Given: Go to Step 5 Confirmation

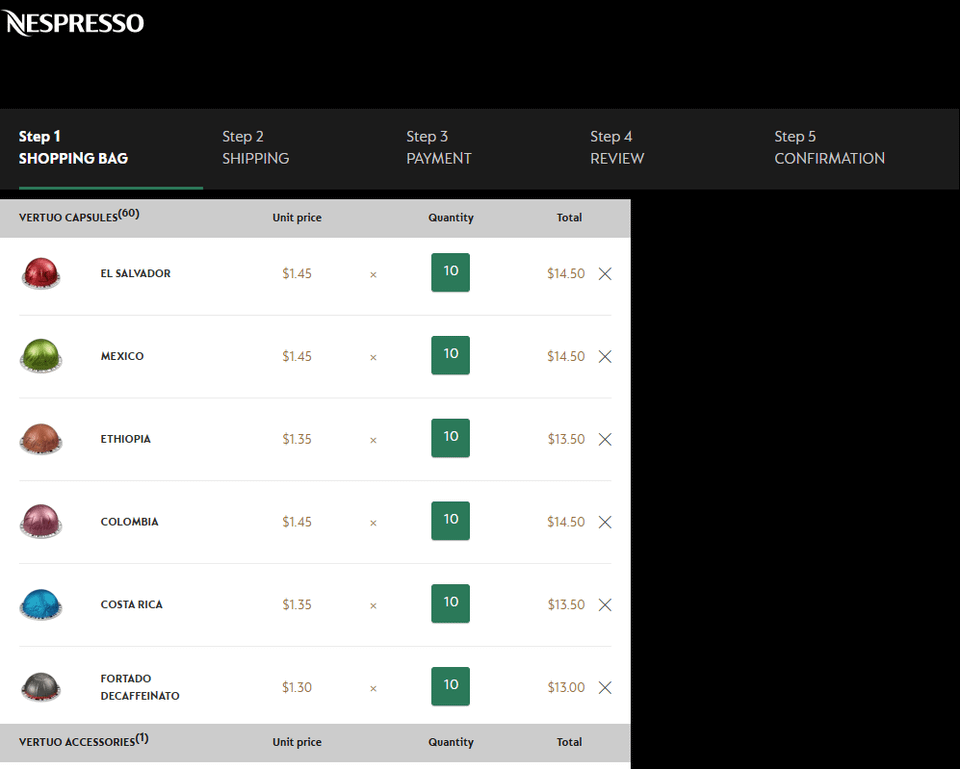Looking at the screenshot, I should tap(830, 148).
